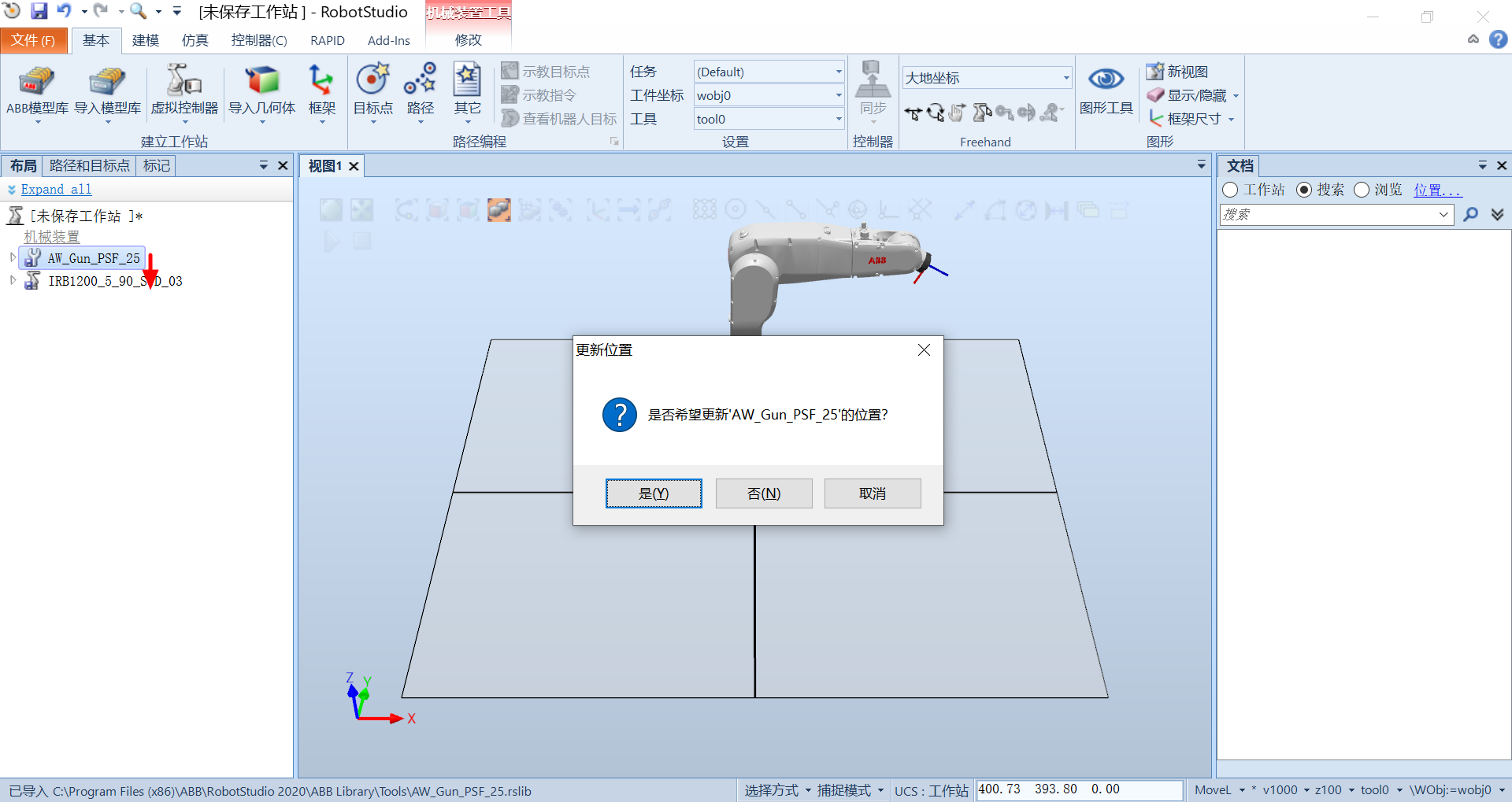
Task: Switch to the Add-Ins ribbon tab
Action: coord(389,40)
